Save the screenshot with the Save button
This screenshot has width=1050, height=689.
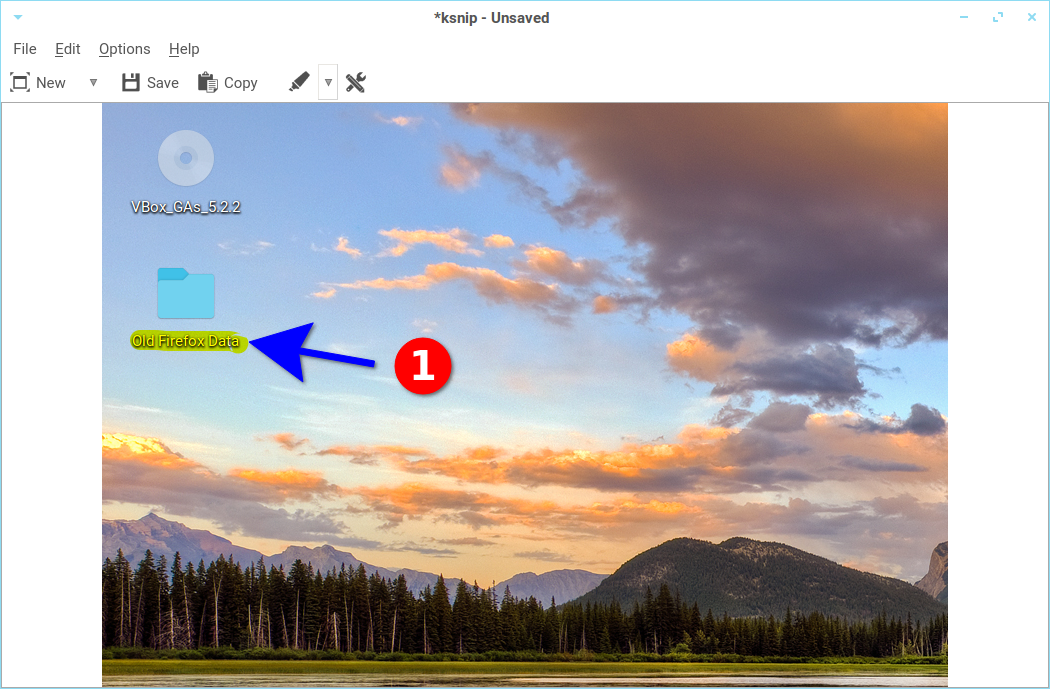pos(150,82)
